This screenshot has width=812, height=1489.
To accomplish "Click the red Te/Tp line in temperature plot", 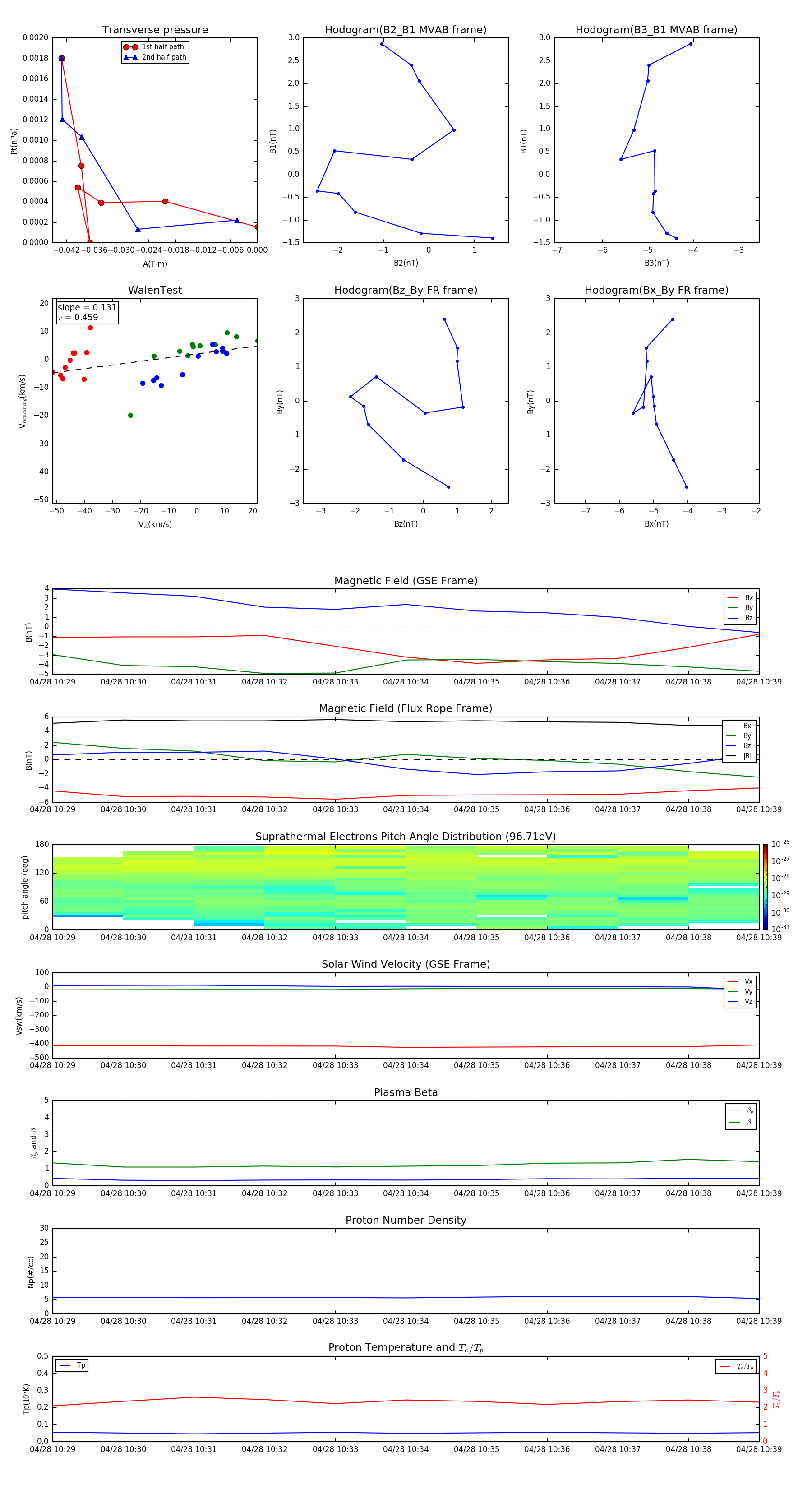I will 406,1400.
